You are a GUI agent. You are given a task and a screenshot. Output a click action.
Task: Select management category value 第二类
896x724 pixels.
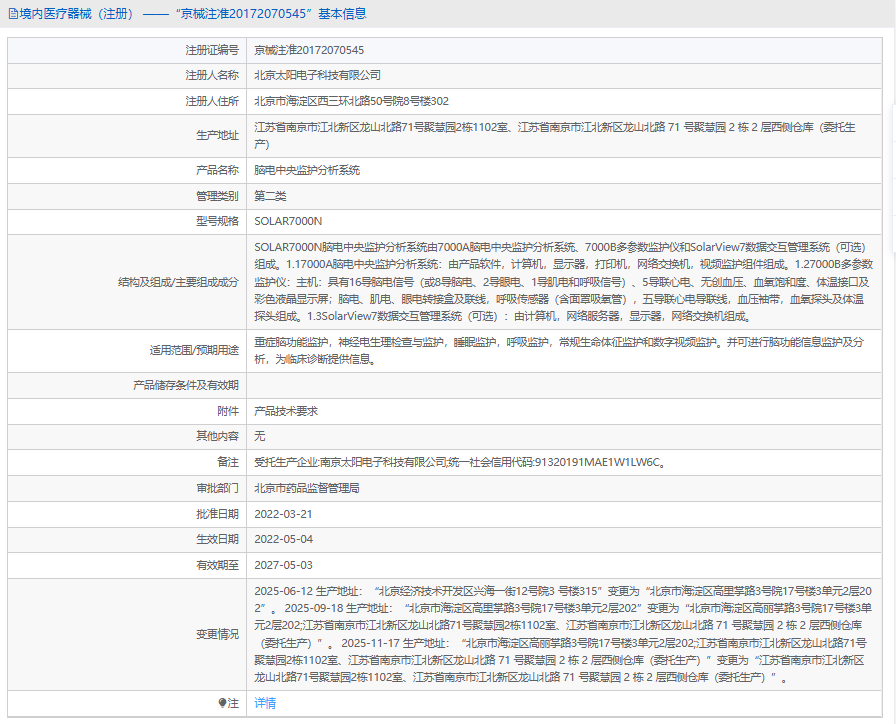pyautogui.click(x=270, y=196)
